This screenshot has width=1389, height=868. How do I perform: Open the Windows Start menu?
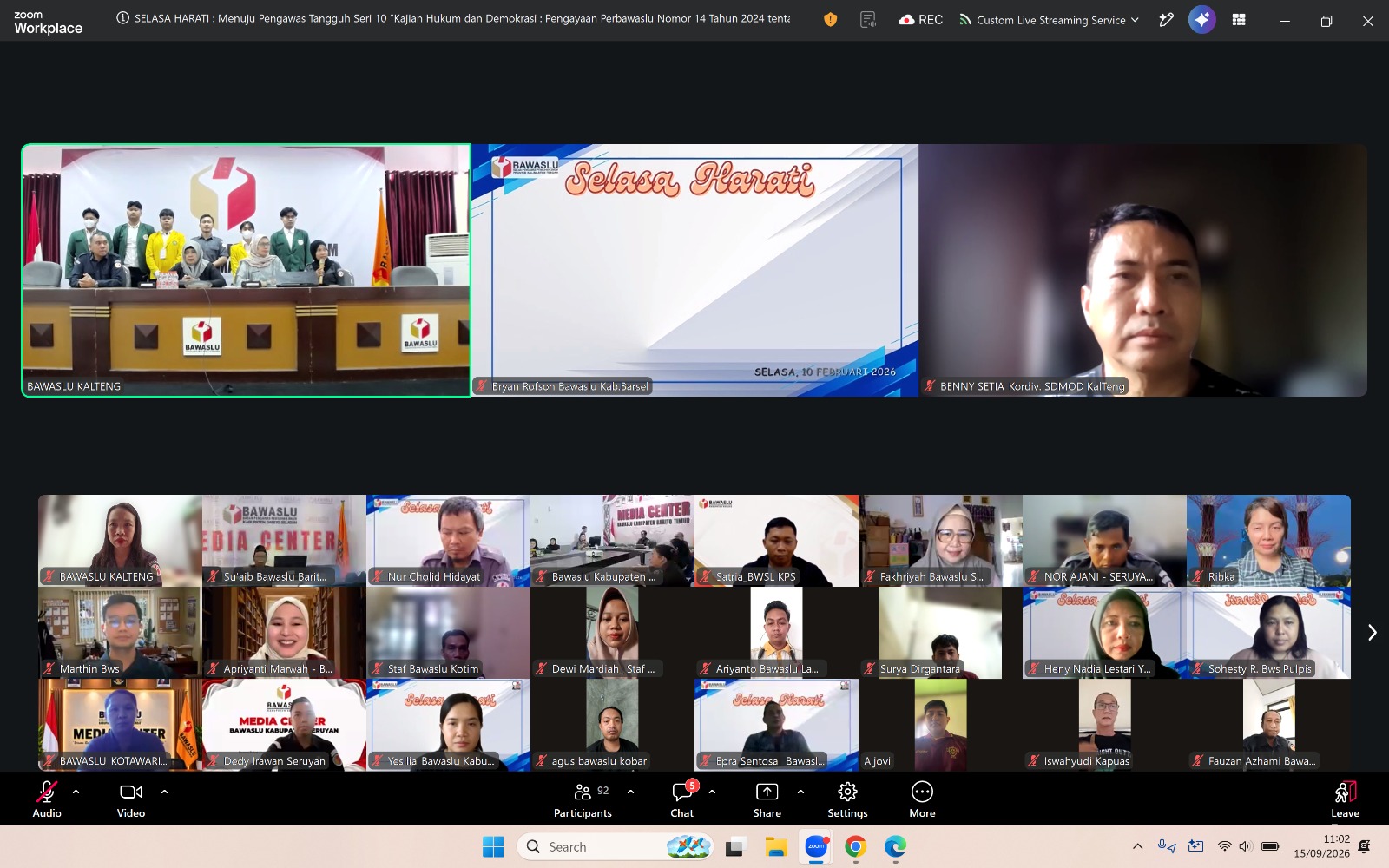pos(493,846)
